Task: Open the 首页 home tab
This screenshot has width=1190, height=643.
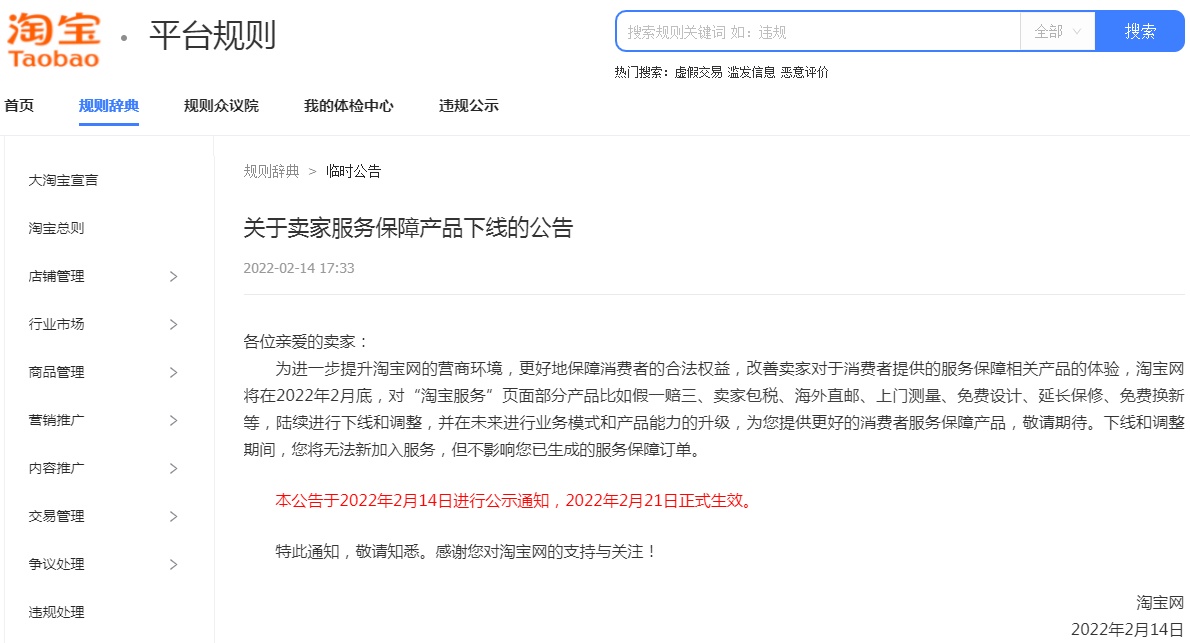Action: (x=19, y=106)
